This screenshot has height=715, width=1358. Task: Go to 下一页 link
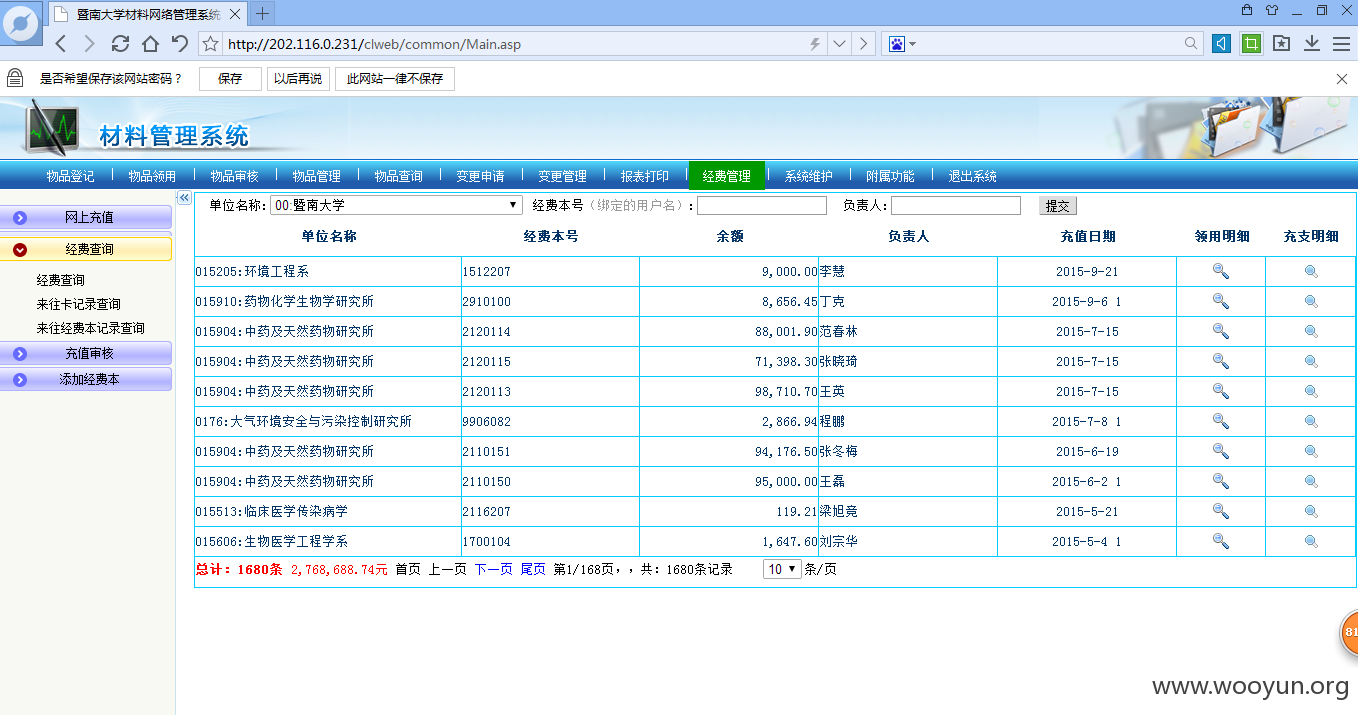pyautogui.click(x=493, y=569)
